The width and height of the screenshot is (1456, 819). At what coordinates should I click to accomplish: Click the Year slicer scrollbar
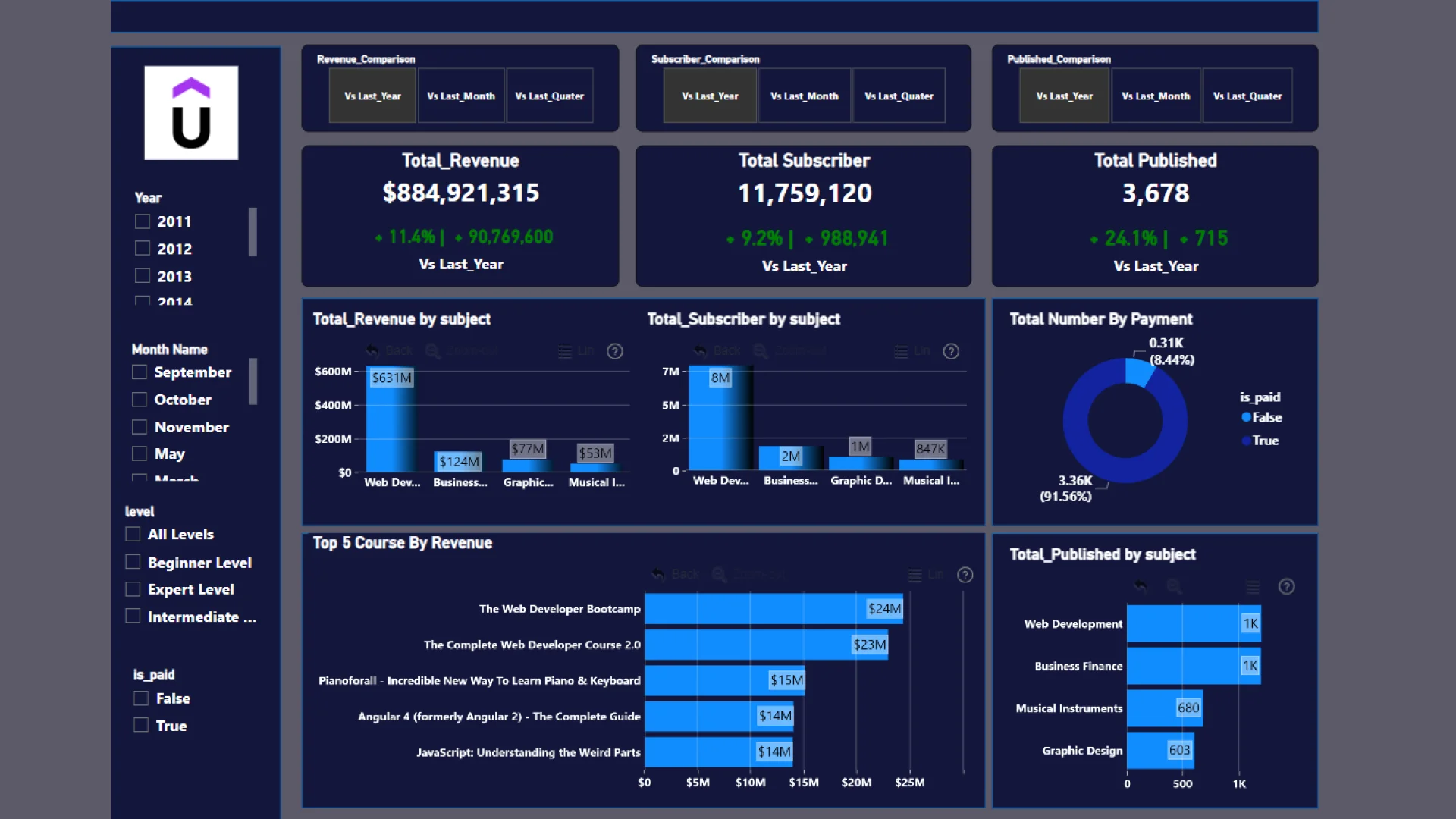coord(253,232)
